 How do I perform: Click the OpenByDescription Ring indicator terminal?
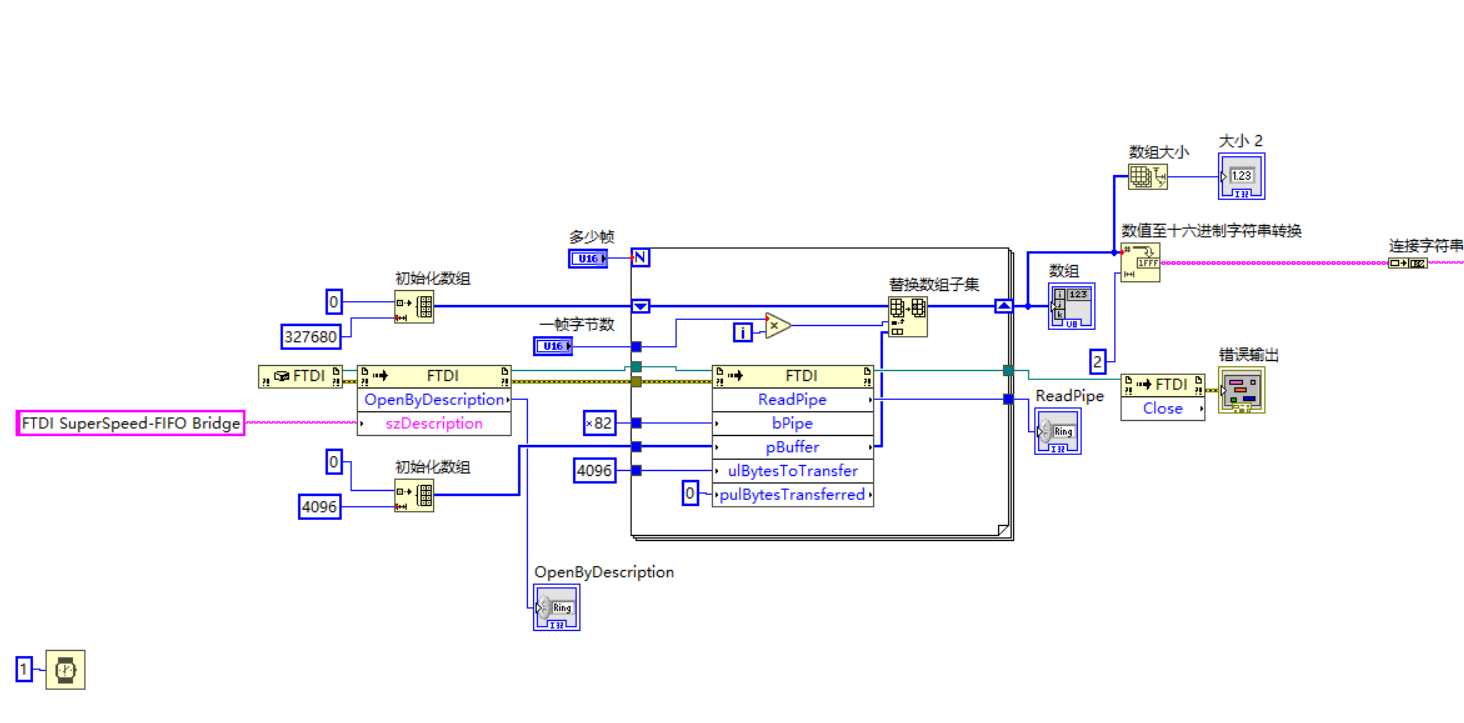click(x=556, y=607)
